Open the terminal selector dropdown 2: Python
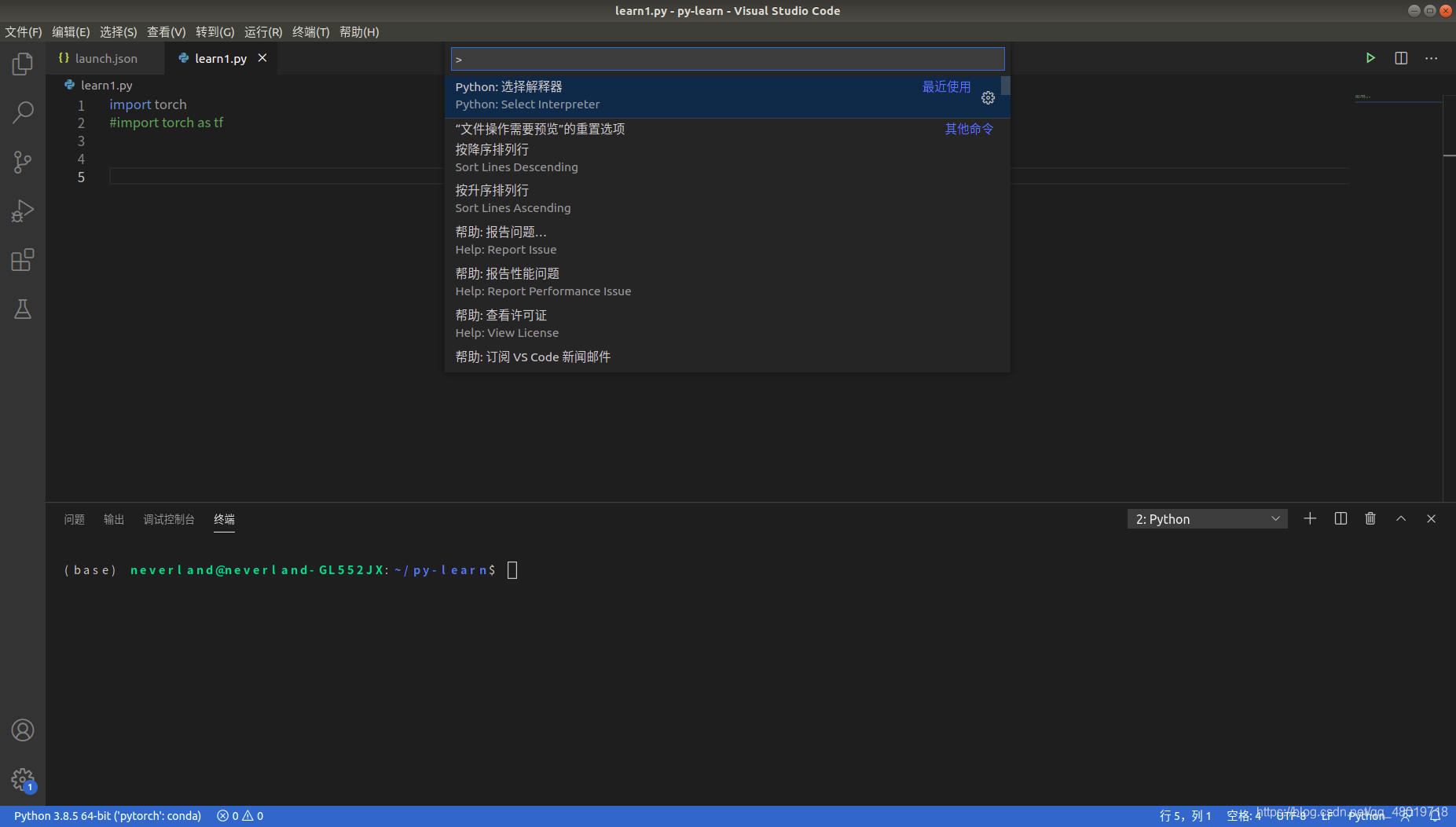 click(1208, 519)
